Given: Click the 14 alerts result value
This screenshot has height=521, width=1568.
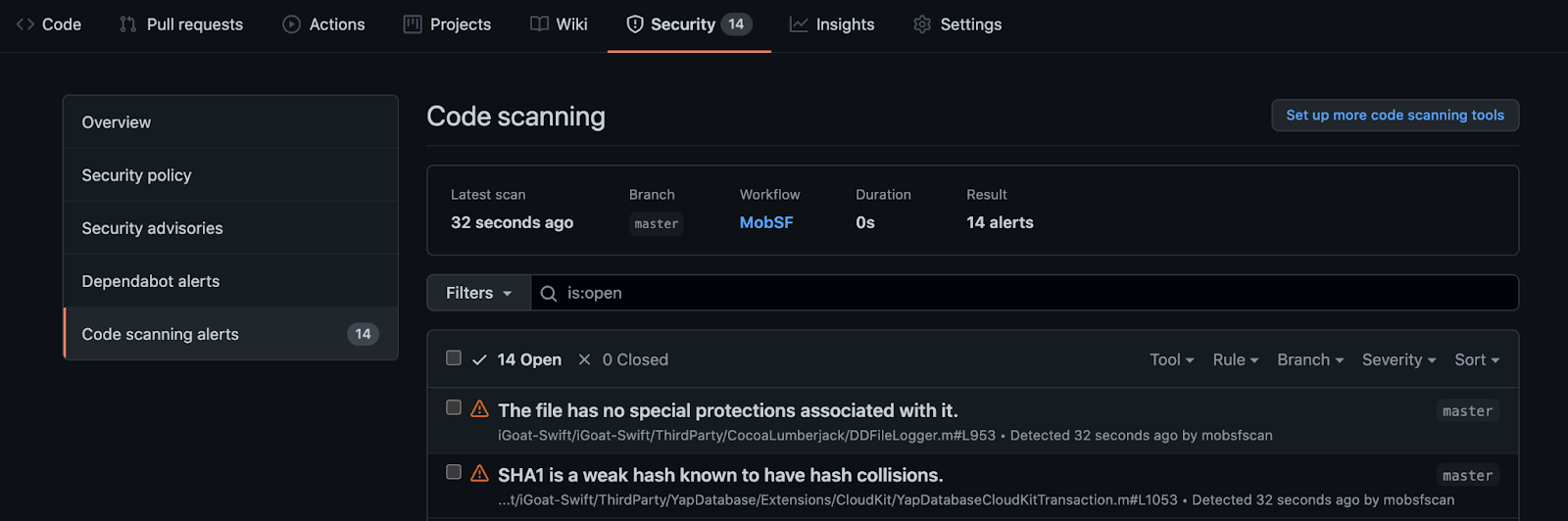Looking at the screenshot, I should (x=1000, y=222).
